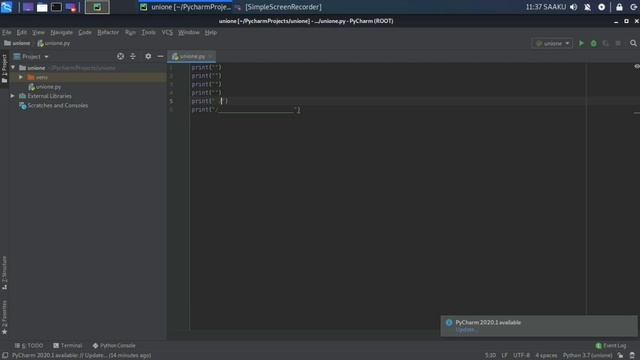The image size is (640, 360).
Task: Click the log out icon in top panel
Action: pyautogui.click(x=633, y=7)
